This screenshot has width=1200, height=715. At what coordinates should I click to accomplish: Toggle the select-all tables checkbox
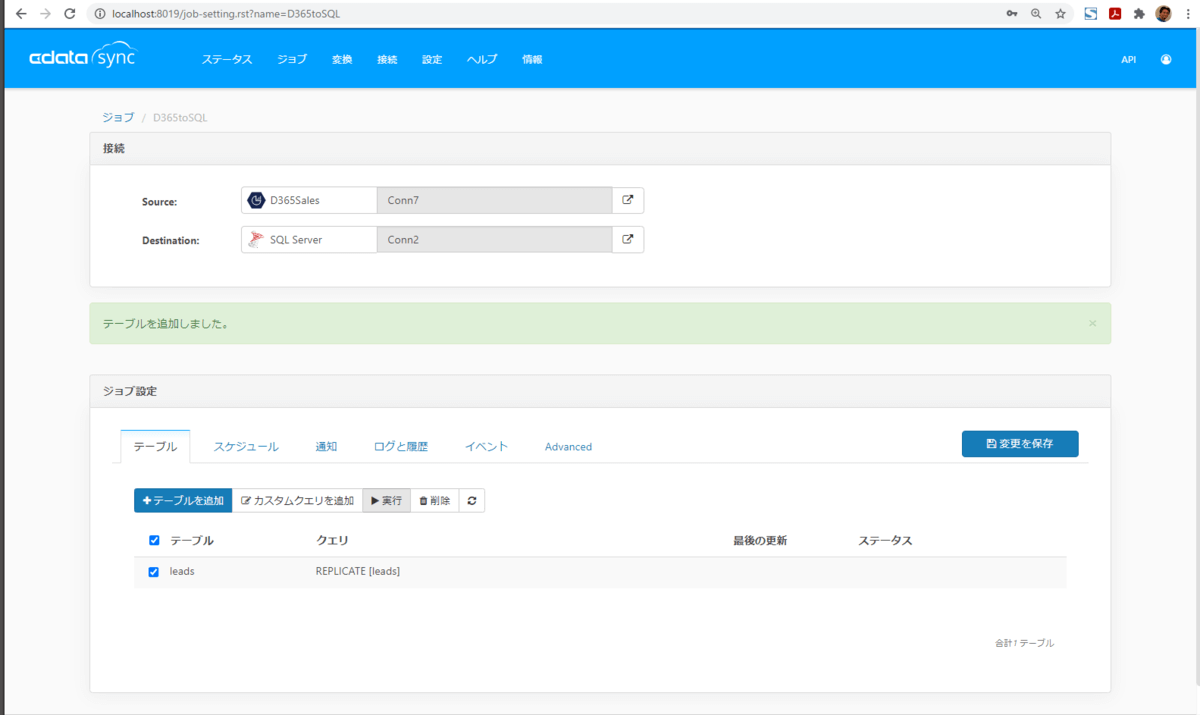(154, 540)
